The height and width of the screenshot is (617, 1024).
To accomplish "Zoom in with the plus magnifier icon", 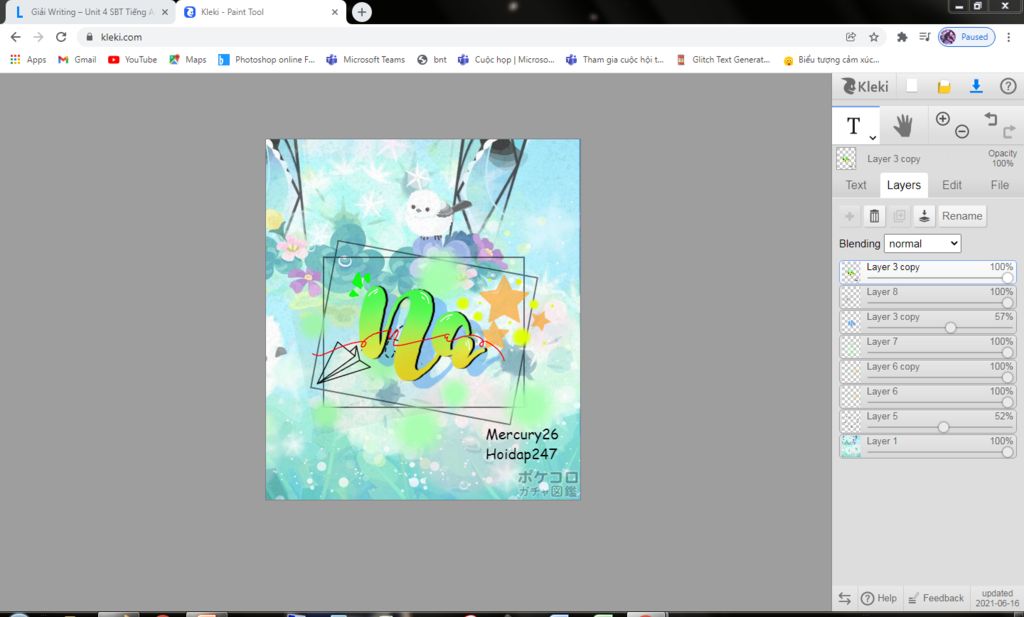I will tap(942, 118).
